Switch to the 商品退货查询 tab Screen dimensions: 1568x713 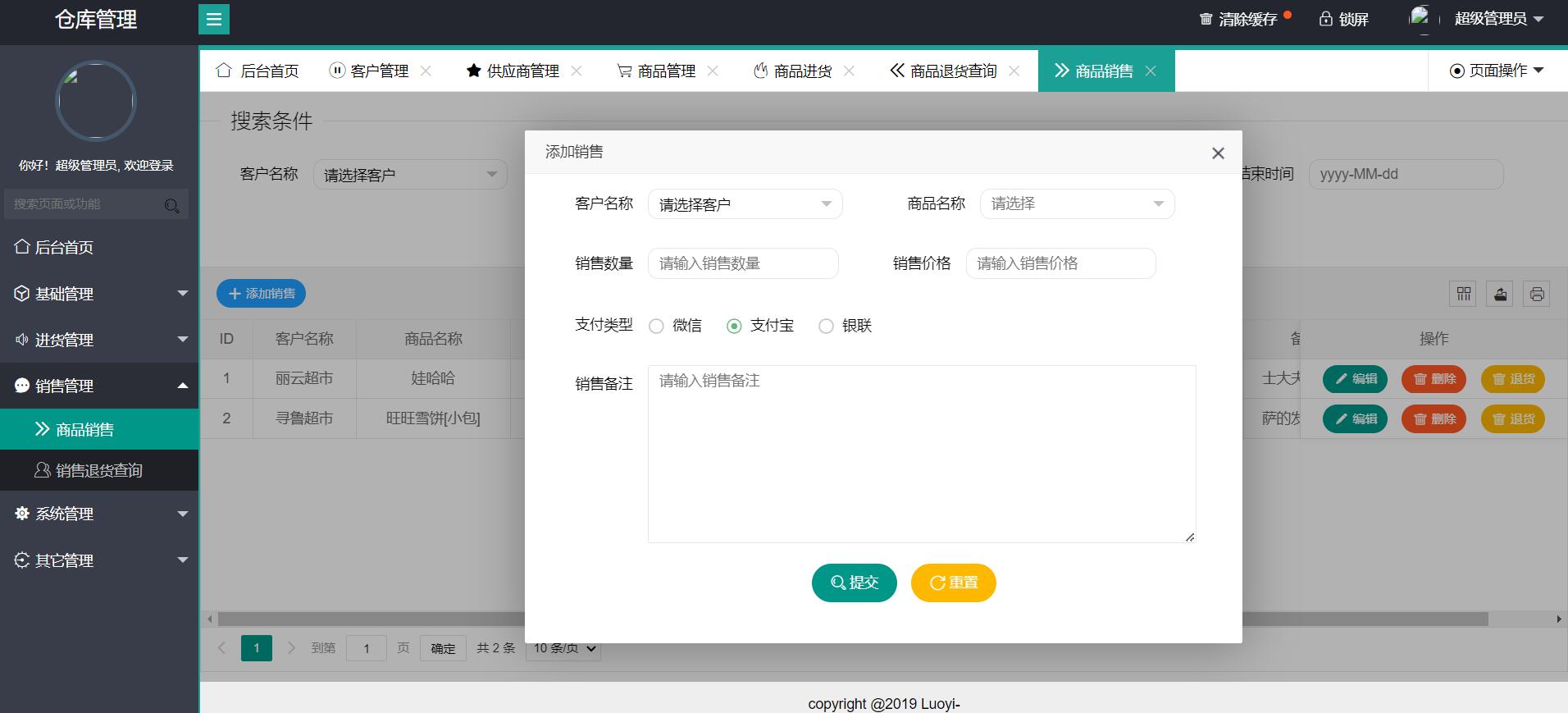click(x=943, y=71)
